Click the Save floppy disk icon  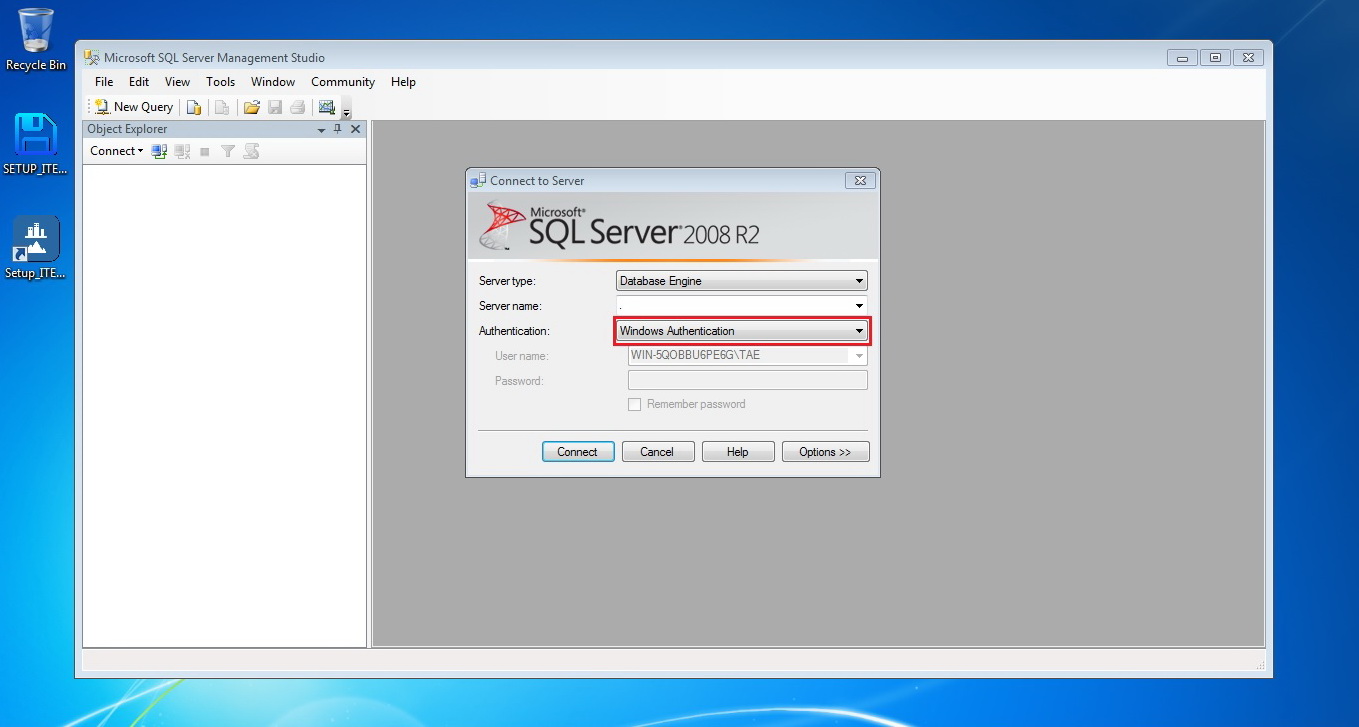pyautogui.click(x=274, y=107)
